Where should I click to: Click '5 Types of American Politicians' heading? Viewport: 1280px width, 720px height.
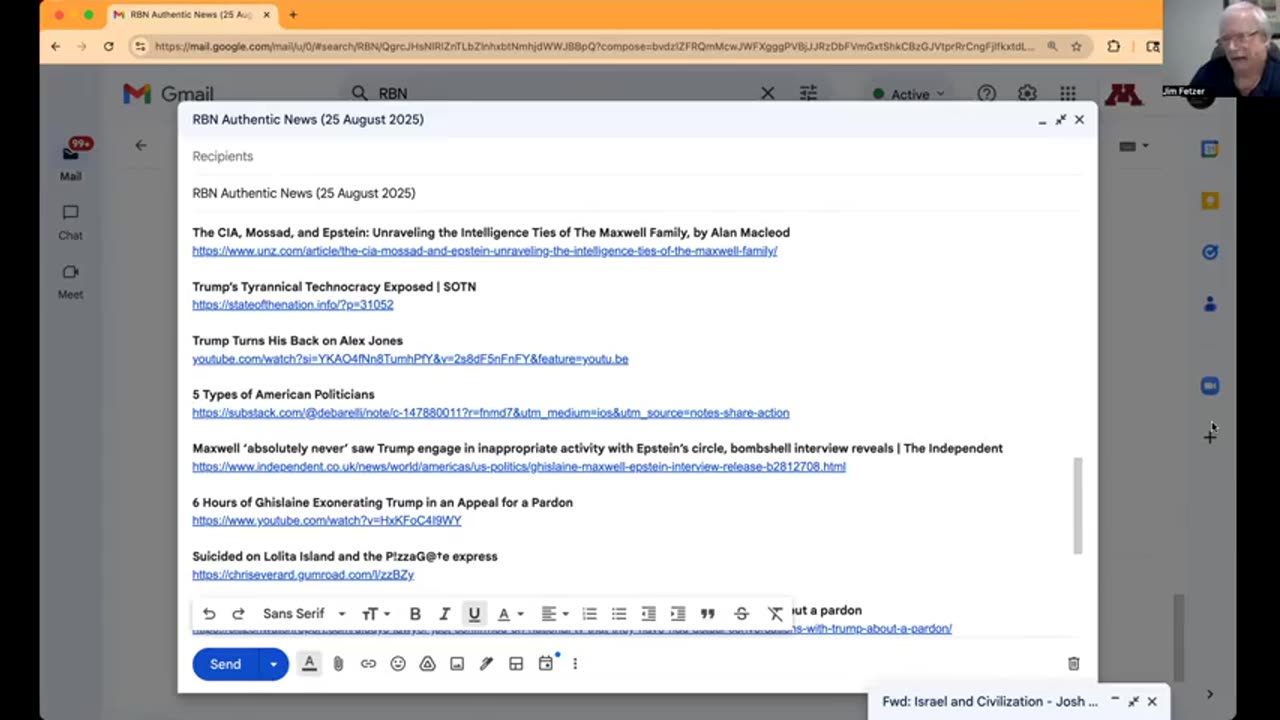[283, 394]
